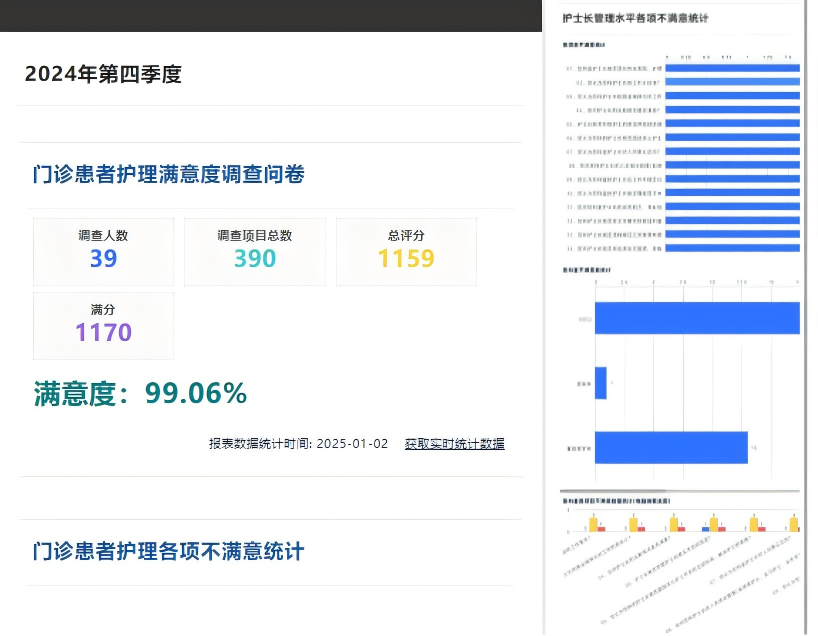Viewport: 818px width, 636px height.
Task: Click the 满分 card showing 1170
Action: 103,325
